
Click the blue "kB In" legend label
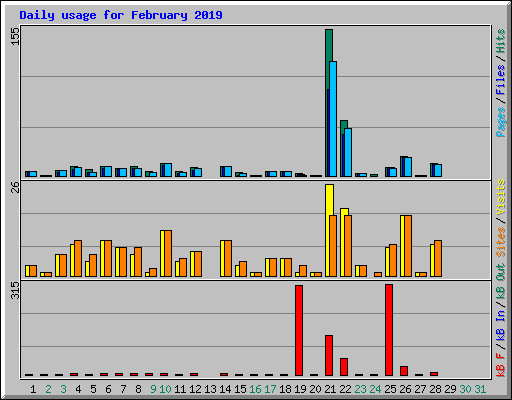pos(501,326)
